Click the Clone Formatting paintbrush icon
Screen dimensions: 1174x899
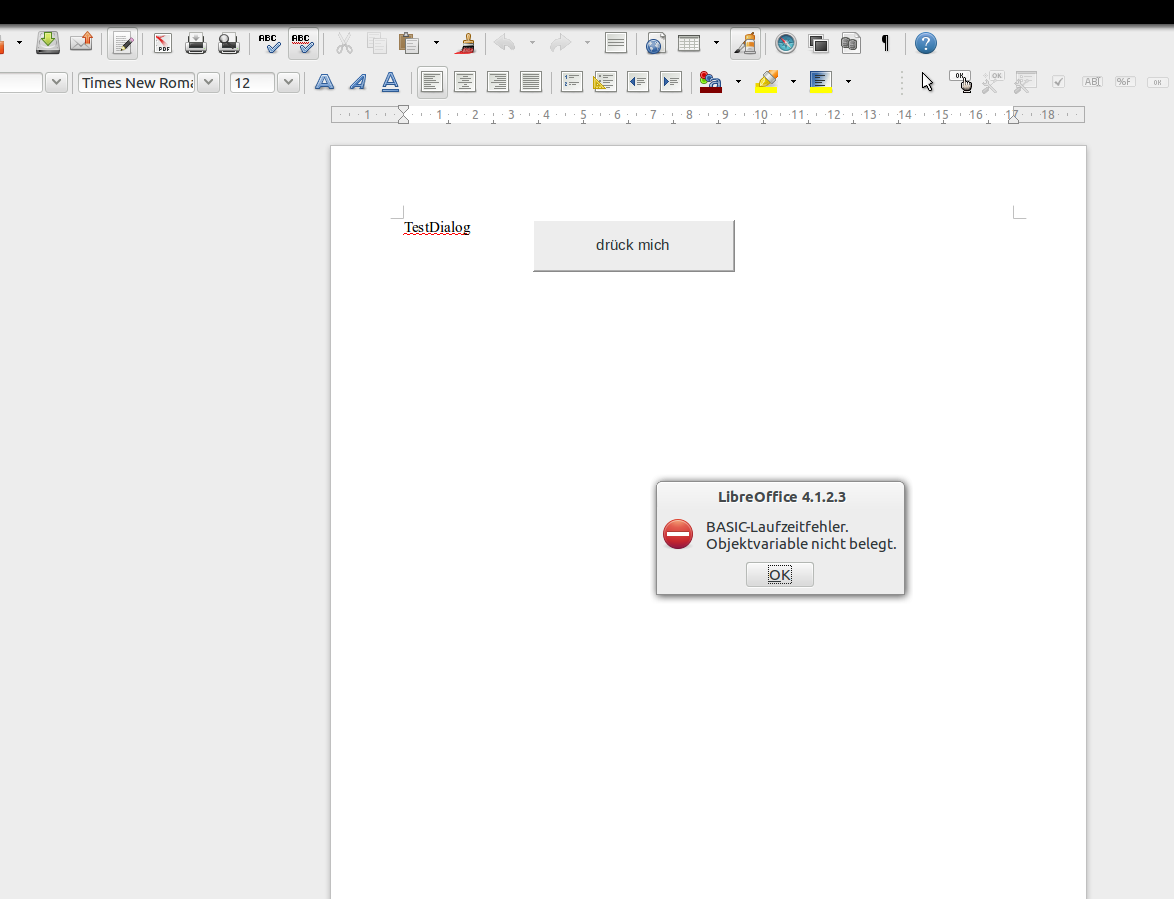click(464, 43)
